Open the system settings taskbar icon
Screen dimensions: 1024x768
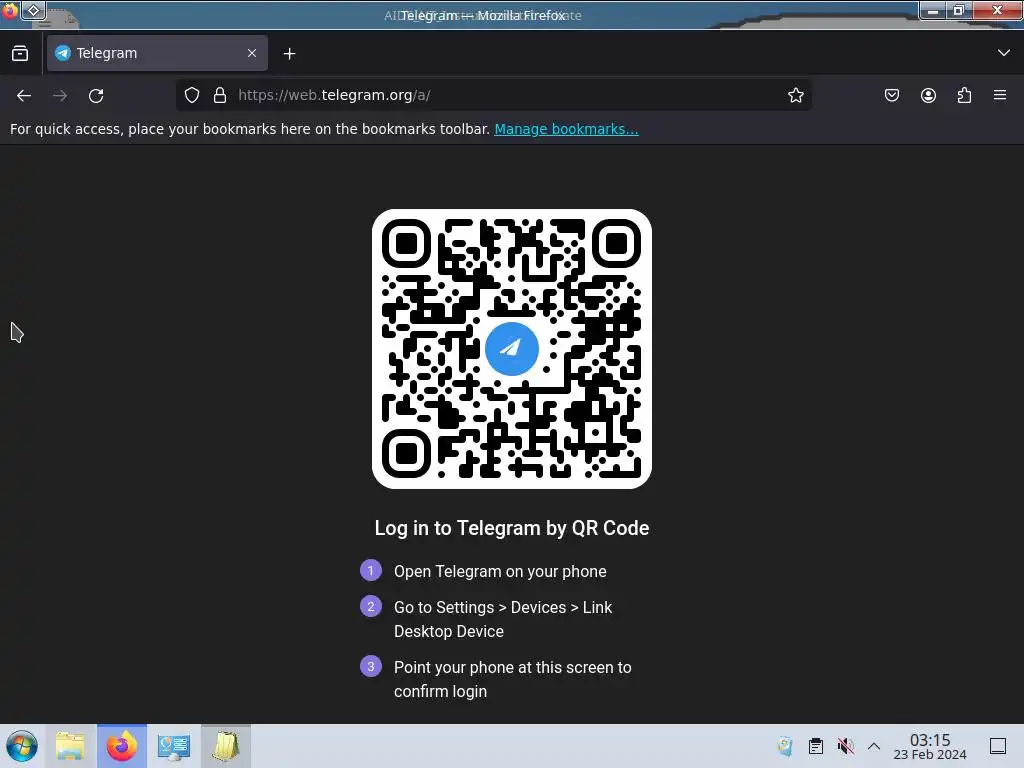174,746
